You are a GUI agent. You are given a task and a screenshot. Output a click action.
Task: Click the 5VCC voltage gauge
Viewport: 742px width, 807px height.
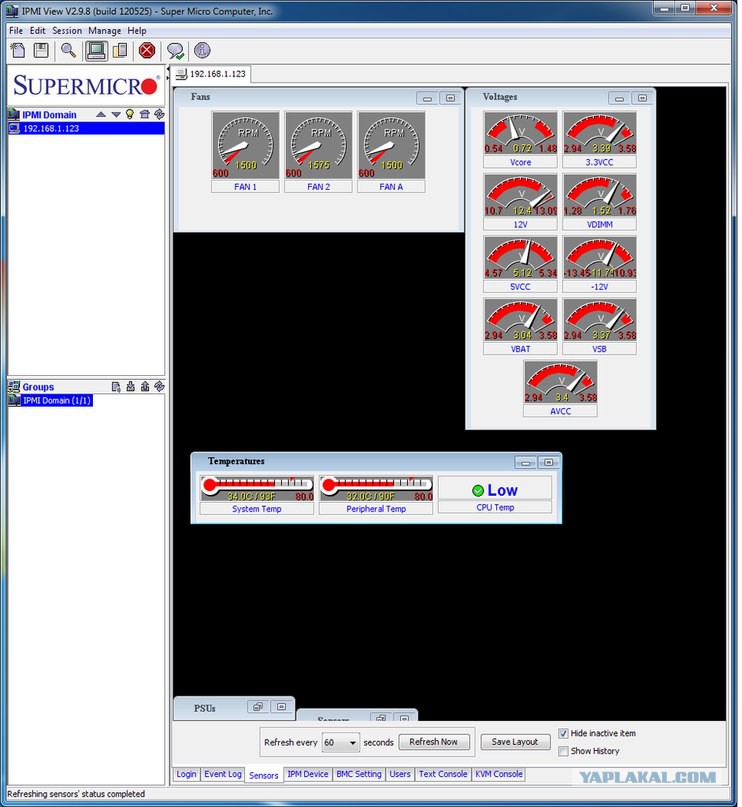(x=520, y=257)
